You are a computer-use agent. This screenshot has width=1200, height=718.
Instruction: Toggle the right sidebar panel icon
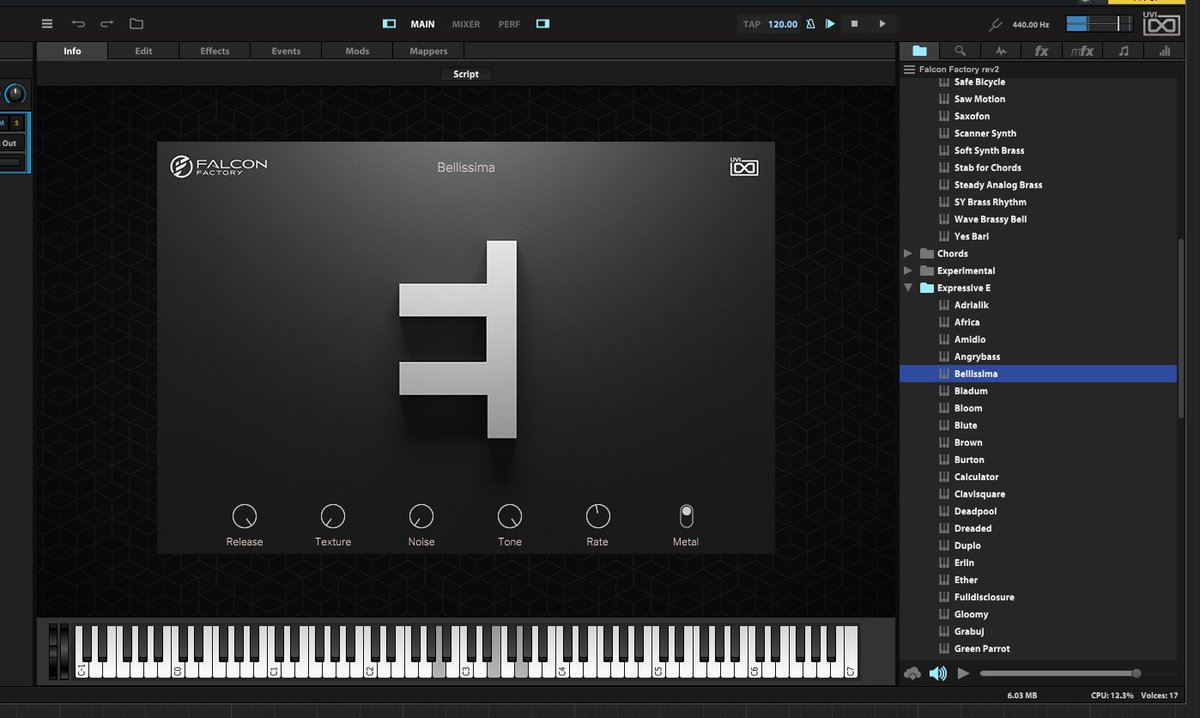tap(543, 24)
